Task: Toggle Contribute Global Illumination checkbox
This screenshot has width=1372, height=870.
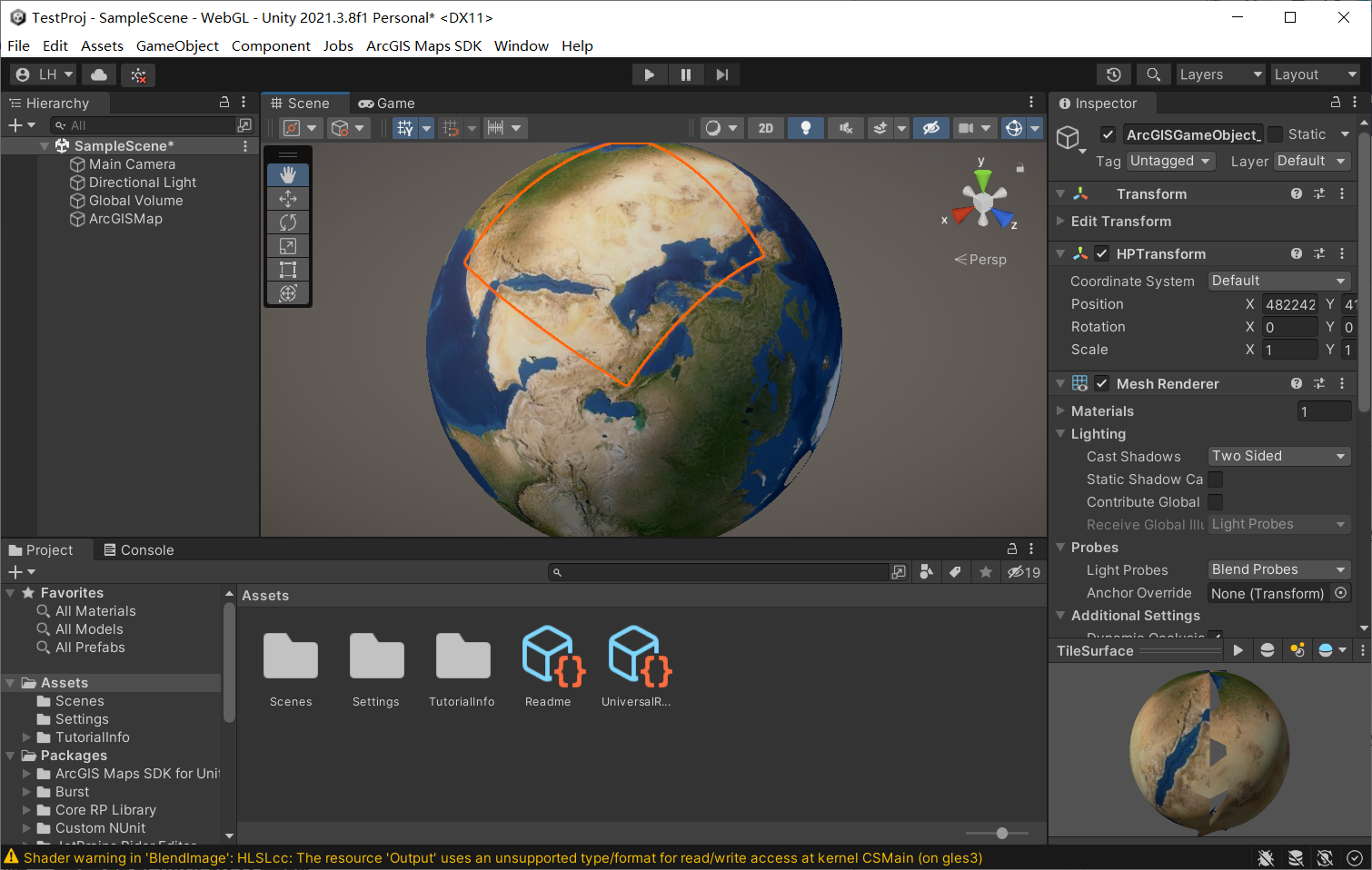Action: point(1215,501)
